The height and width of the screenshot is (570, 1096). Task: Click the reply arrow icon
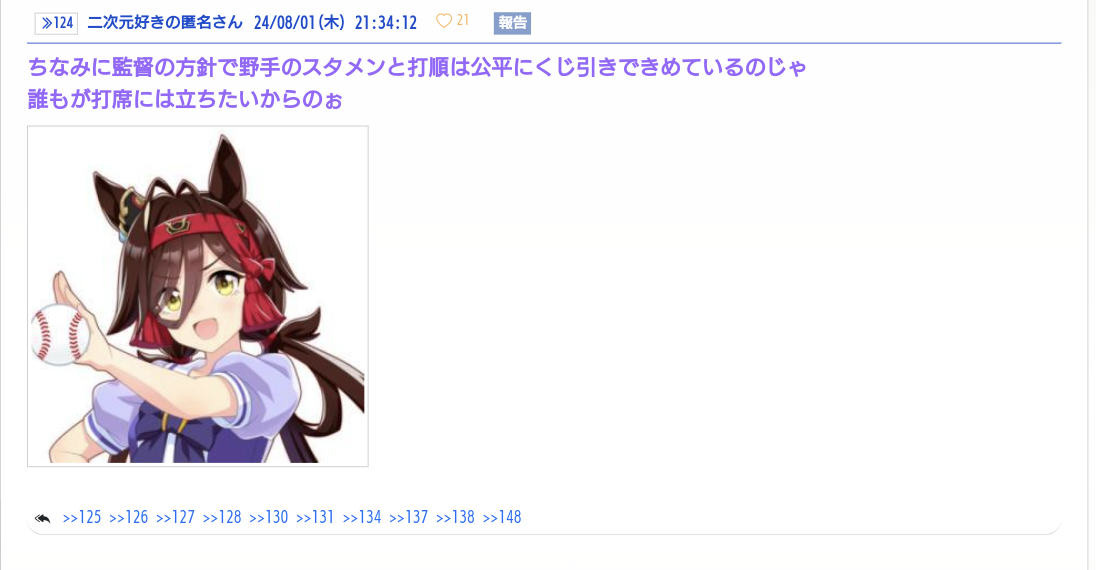click(43, 518)
